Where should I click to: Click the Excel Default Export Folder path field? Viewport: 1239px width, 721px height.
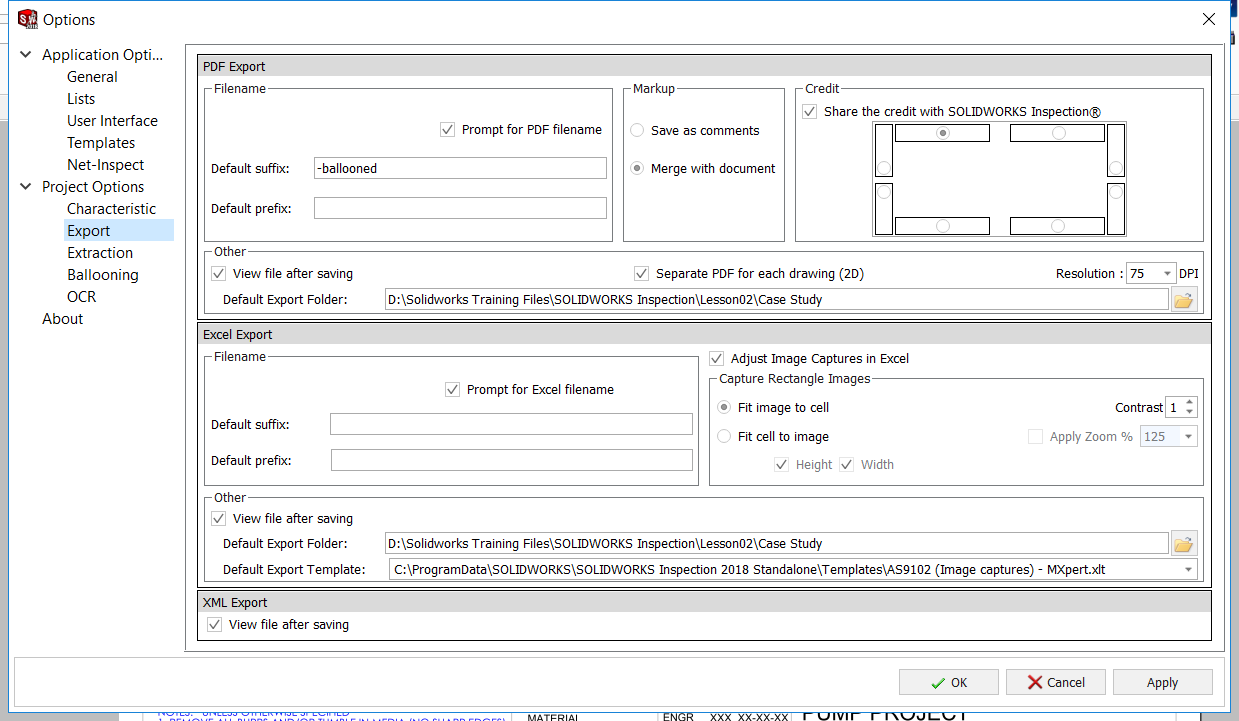click(777, 543)
